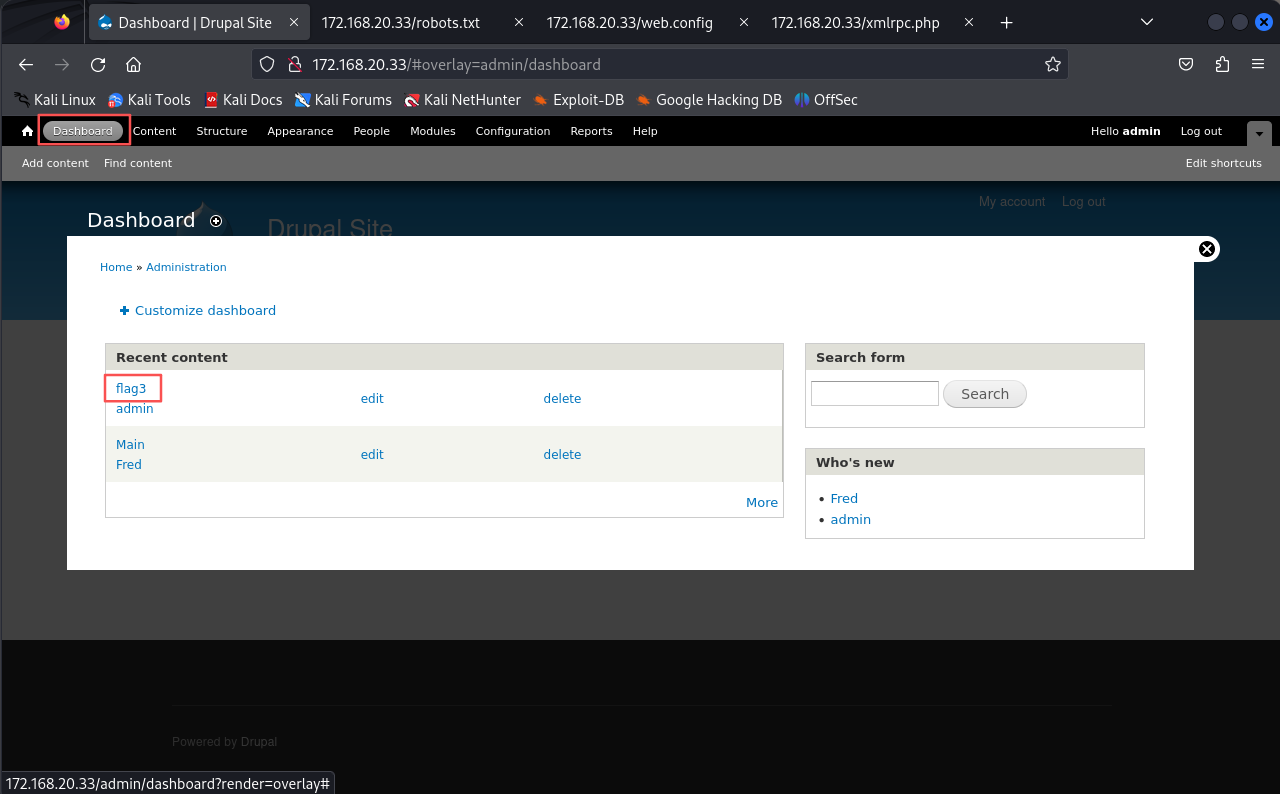Open the People admin menu
Viewport: 1280px width, 794px height.
pyautogui.click(x=371, y=131)
